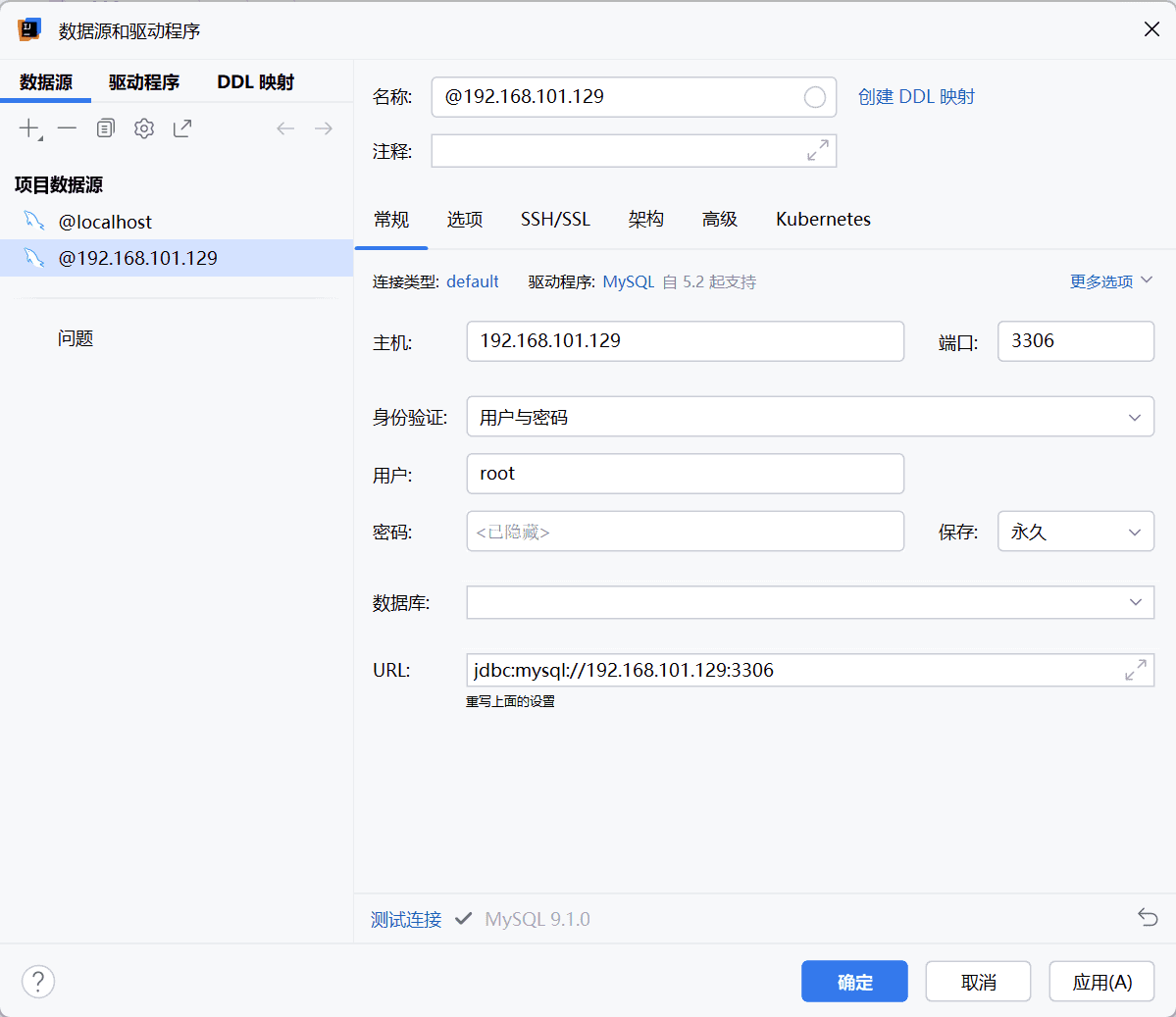
Task: Open the 保存 password save dropdown
Action: click(x=1075, y=533)
